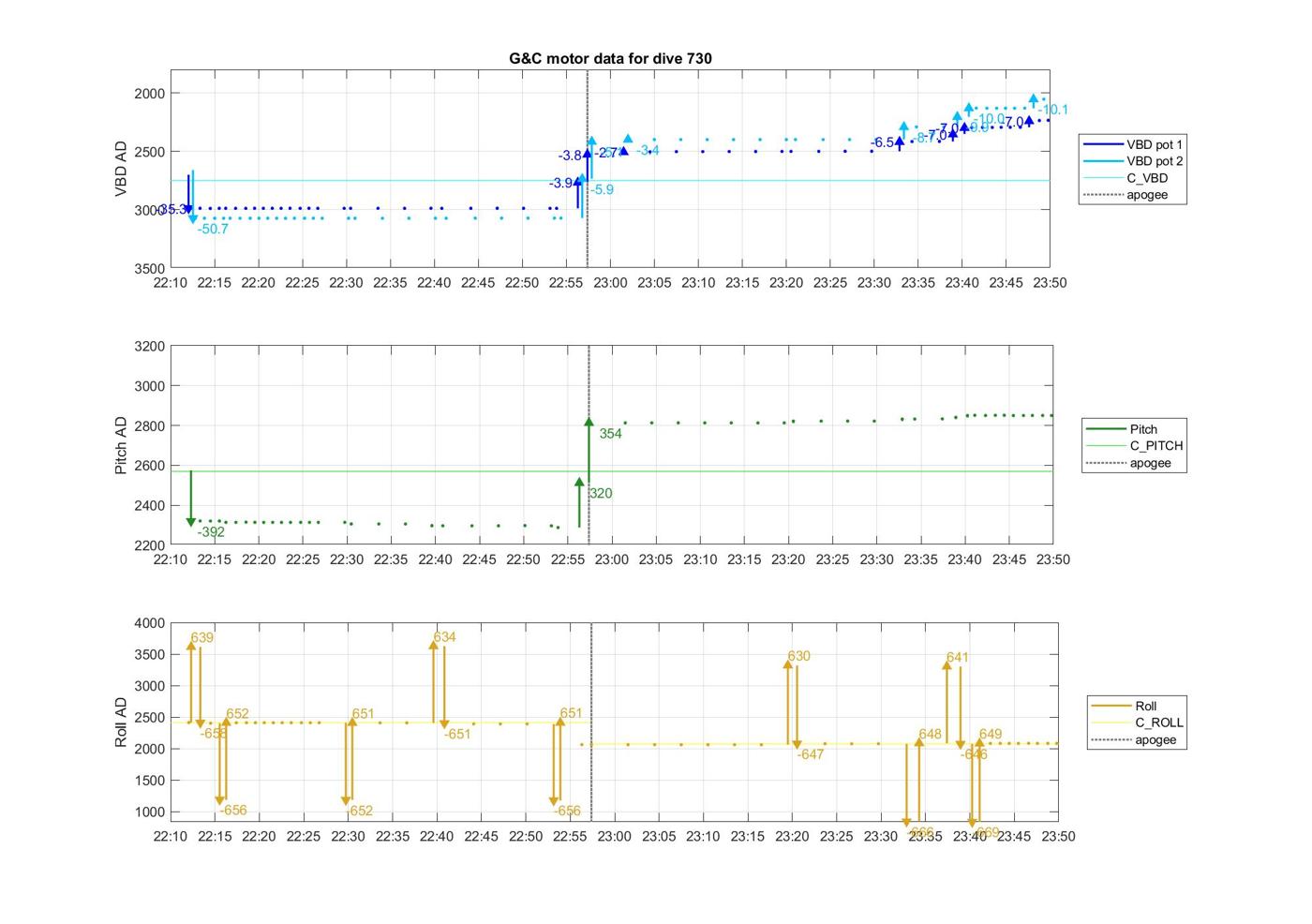Click the '-3.4' data label in VBD plot

point(648,150)
